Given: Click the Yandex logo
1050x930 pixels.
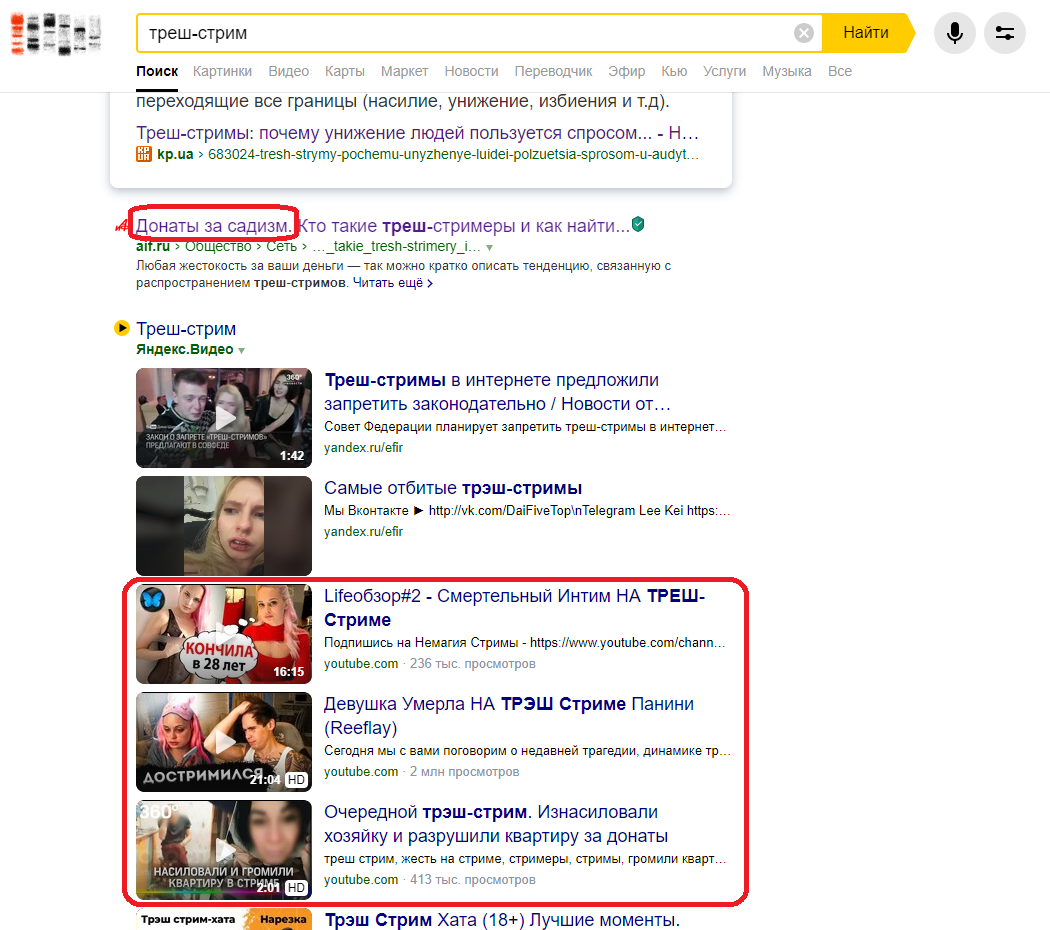Looking at the screenshot, I should click(x=55, y=34).
